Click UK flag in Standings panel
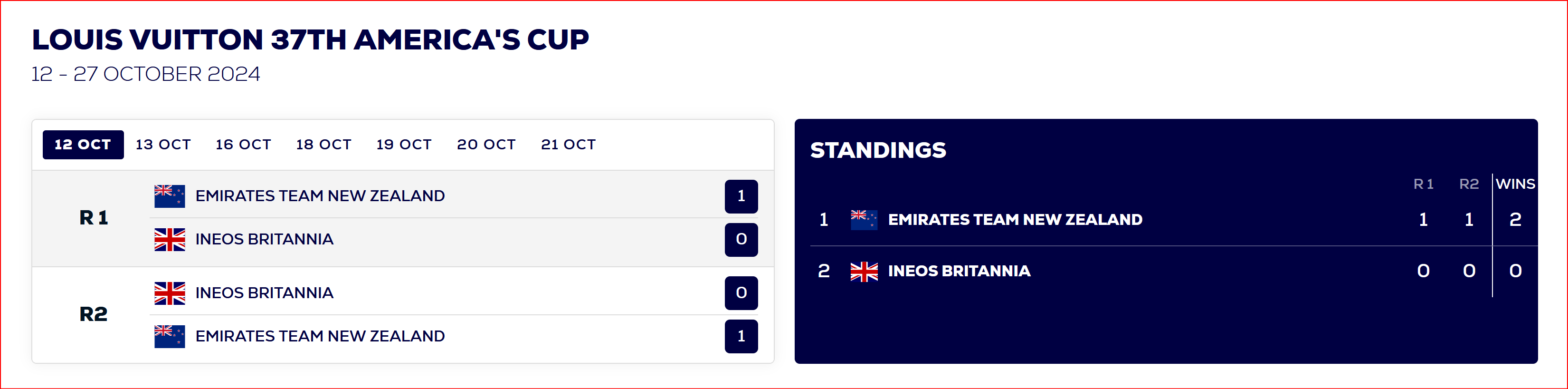The height and width of the screenshot is (389, 1568). tap(864, 272)
